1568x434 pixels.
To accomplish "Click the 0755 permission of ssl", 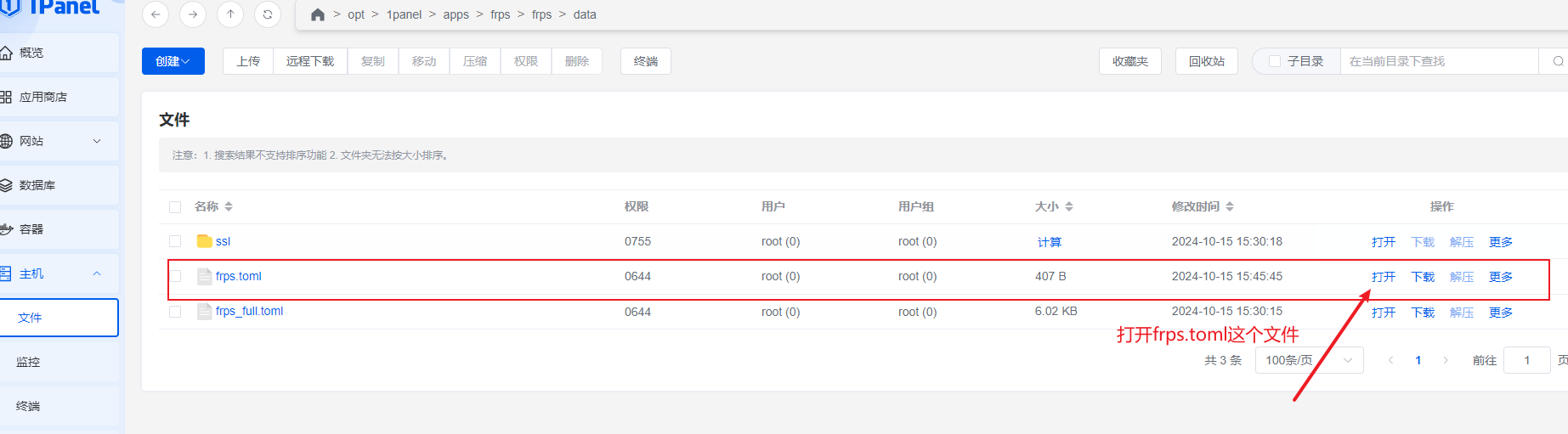I will coord(637,241).
